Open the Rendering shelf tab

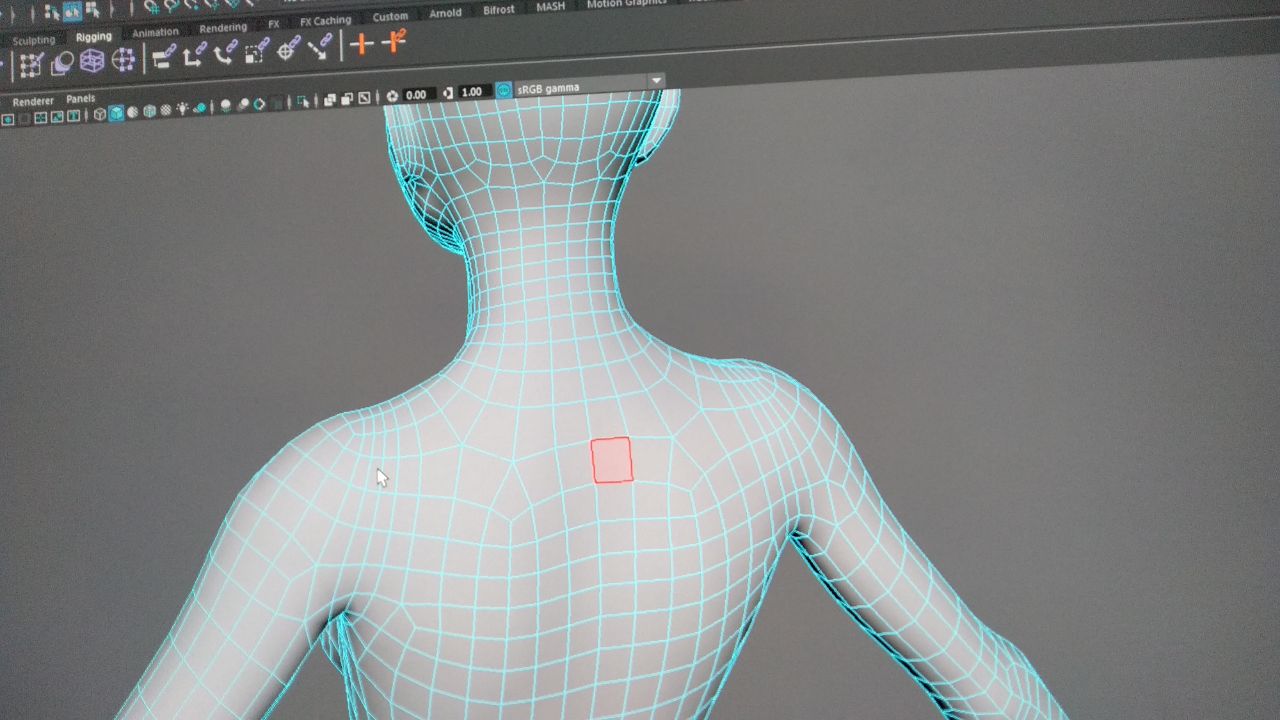point(223,28)
